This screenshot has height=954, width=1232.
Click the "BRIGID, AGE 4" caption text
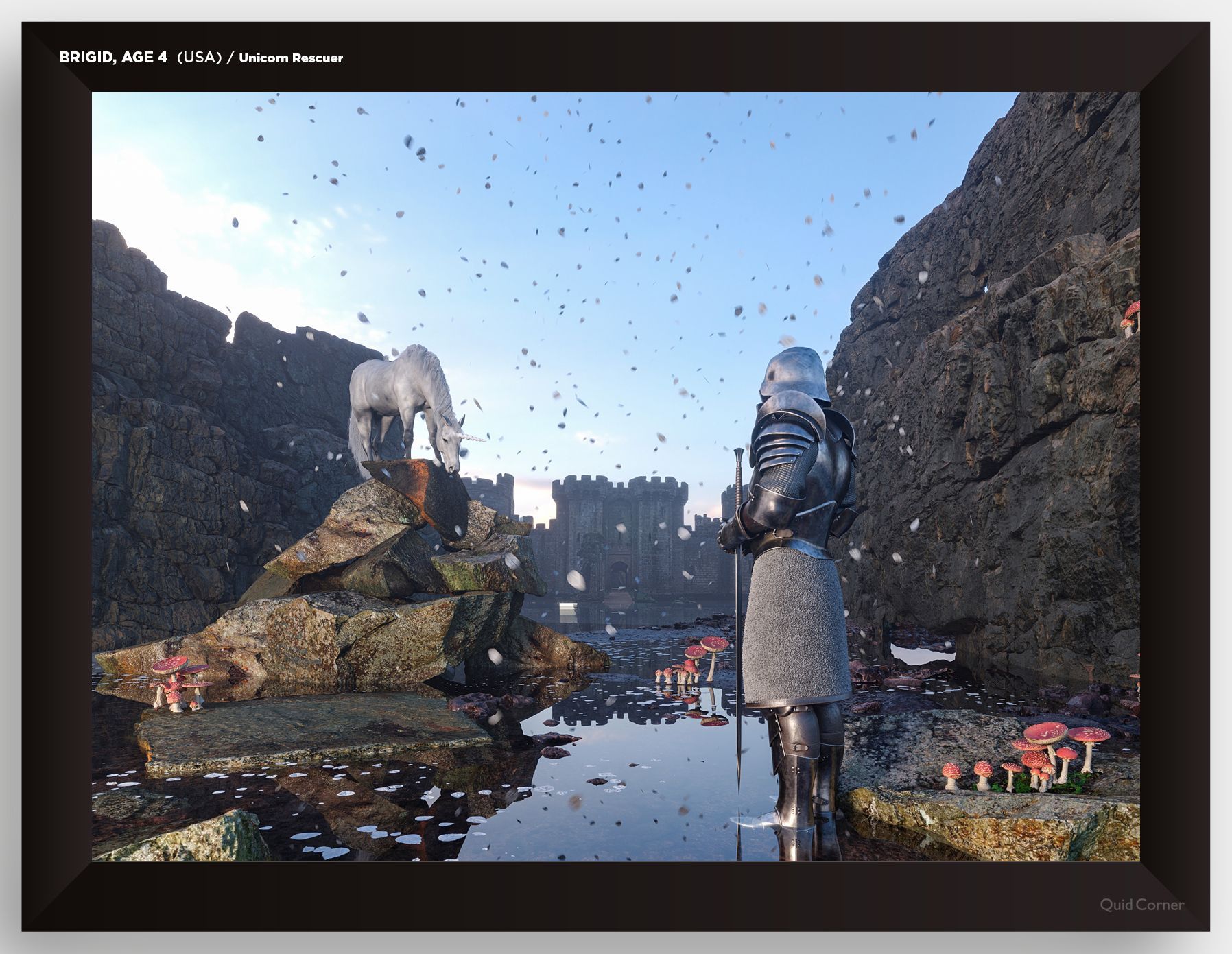tap(113, 58)
